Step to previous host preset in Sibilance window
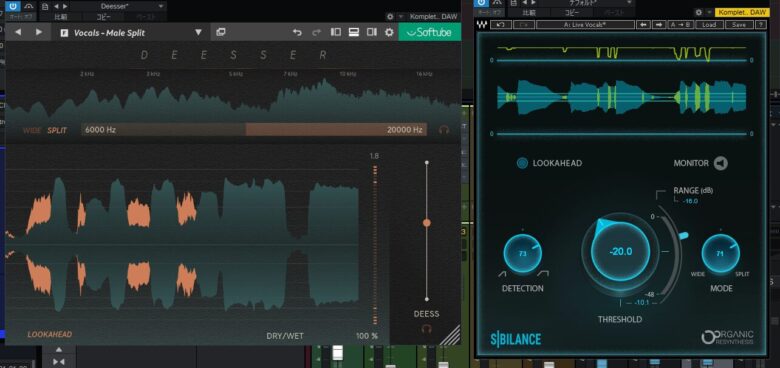This screenshot has width=780, height=368. 524,2
